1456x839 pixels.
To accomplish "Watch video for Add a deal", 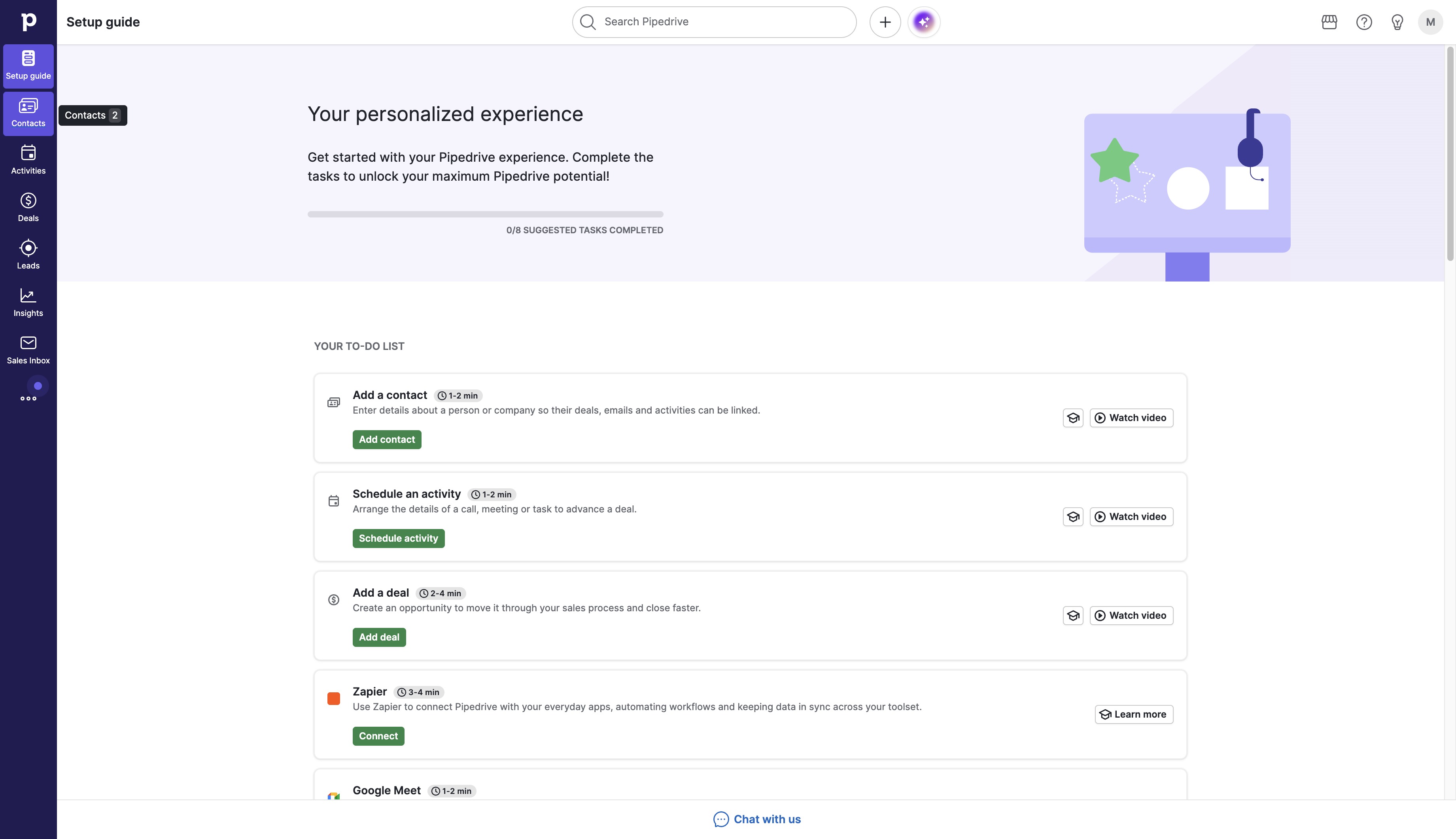I will (1131, 616).
